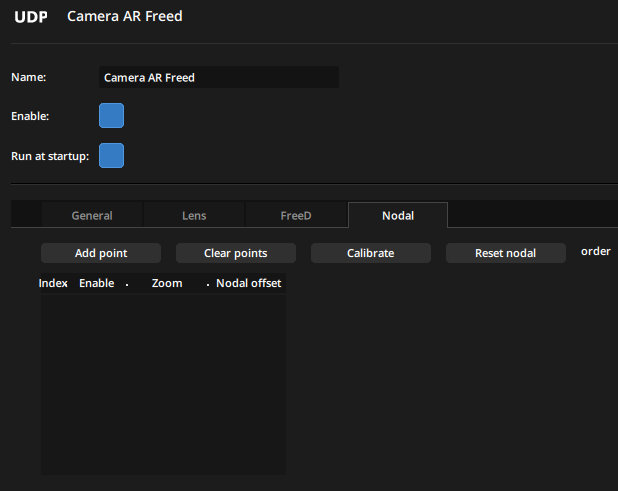Hit the Reset nodal button
Screen dimensions: 618x491
[x=506, y=253]
